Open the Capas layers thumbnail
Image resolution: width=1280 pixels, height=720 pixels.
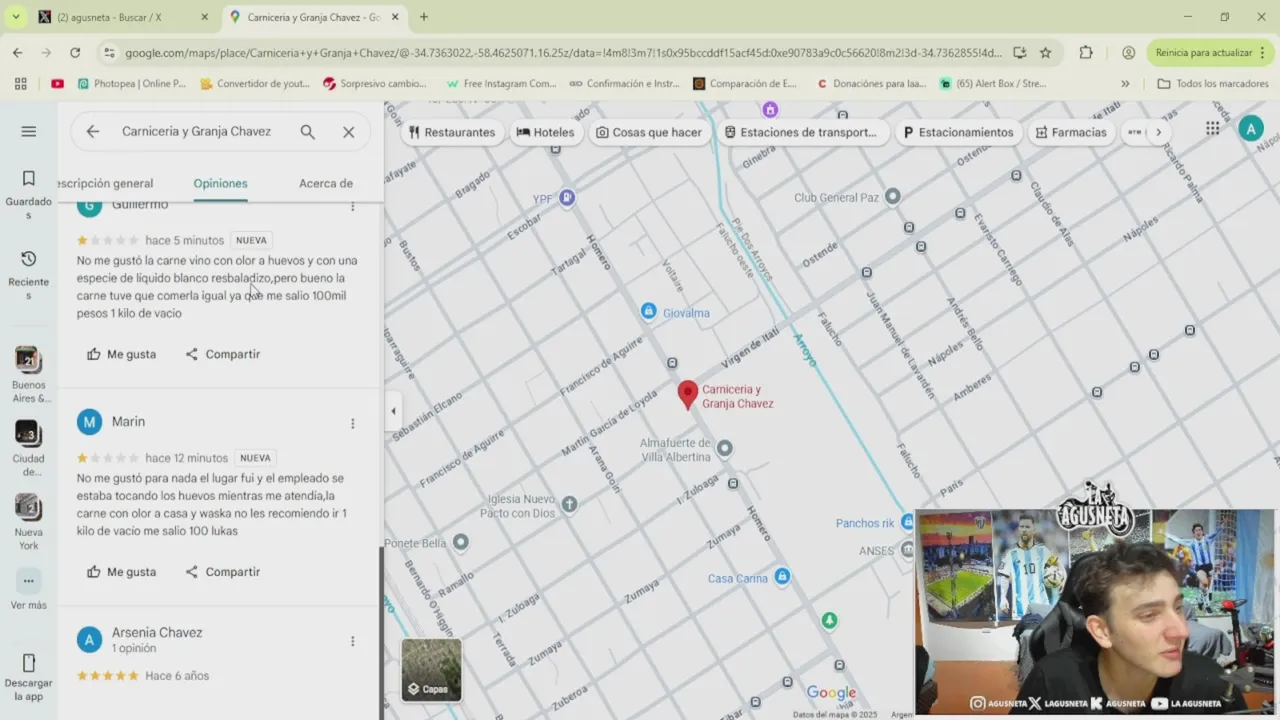point(431,669)
